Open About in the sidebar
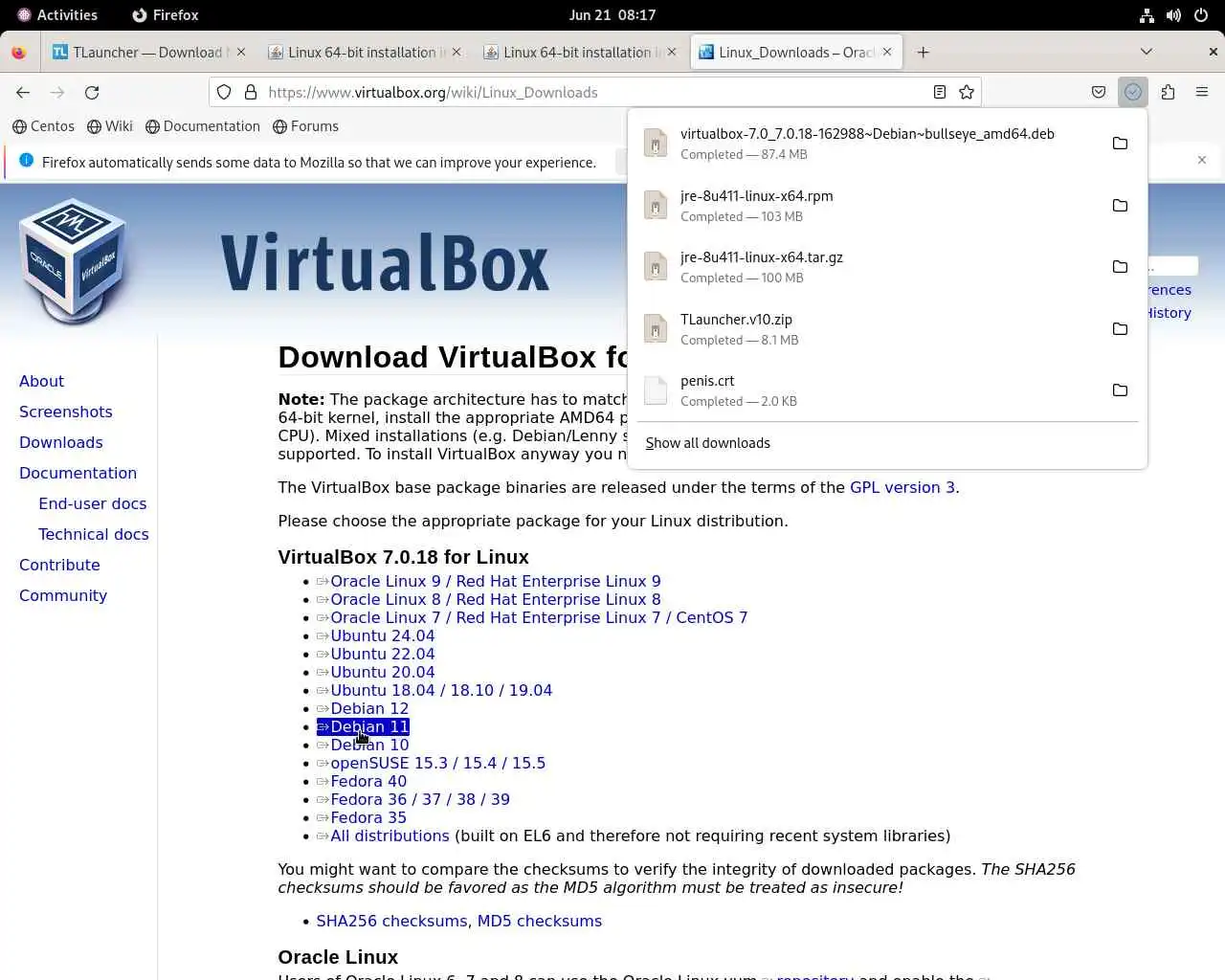 (41, 381)
